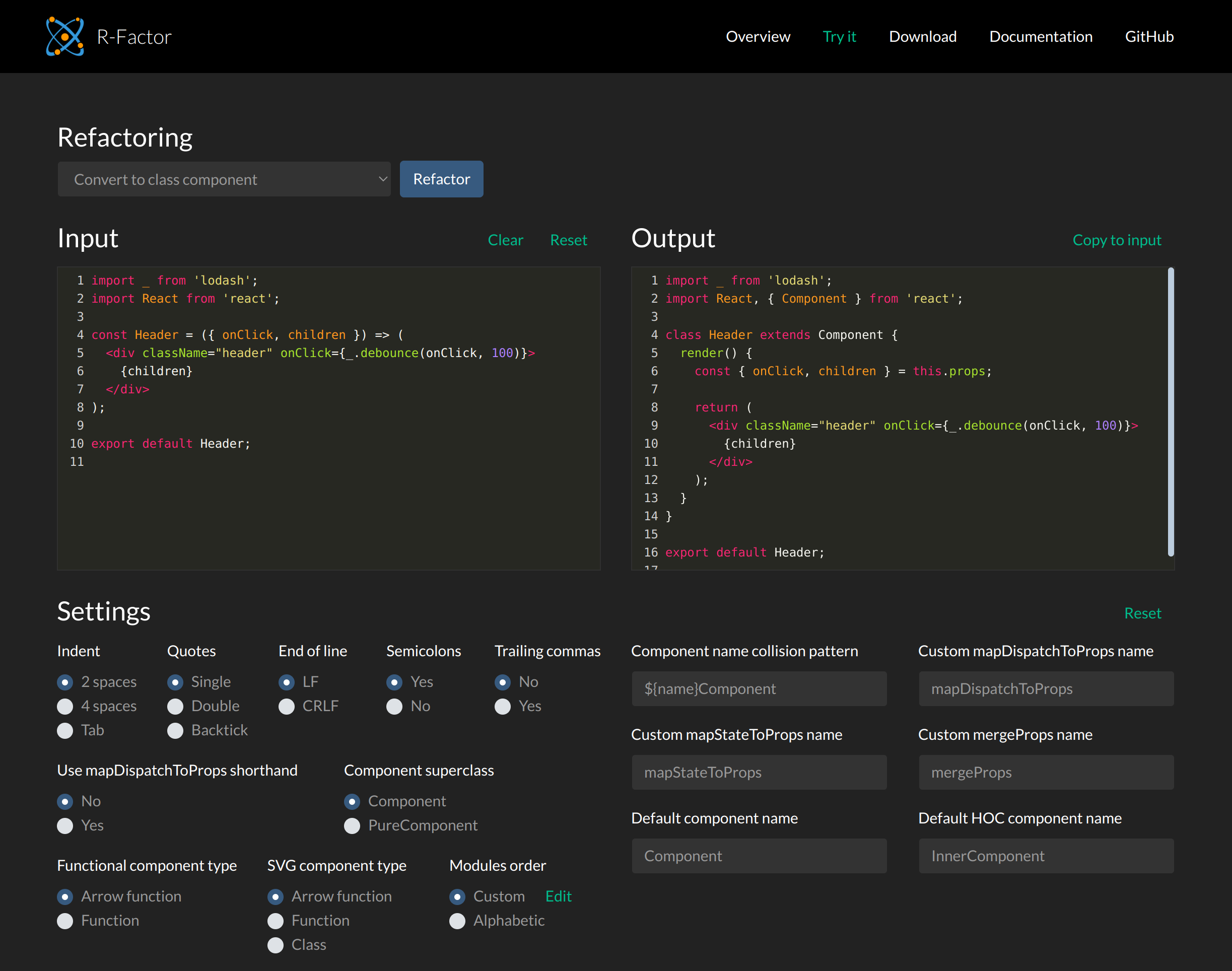Select Trailing commas No option
Image resolution: width=1232 pixels, height=971 pixels.
[x=503, y=681]
